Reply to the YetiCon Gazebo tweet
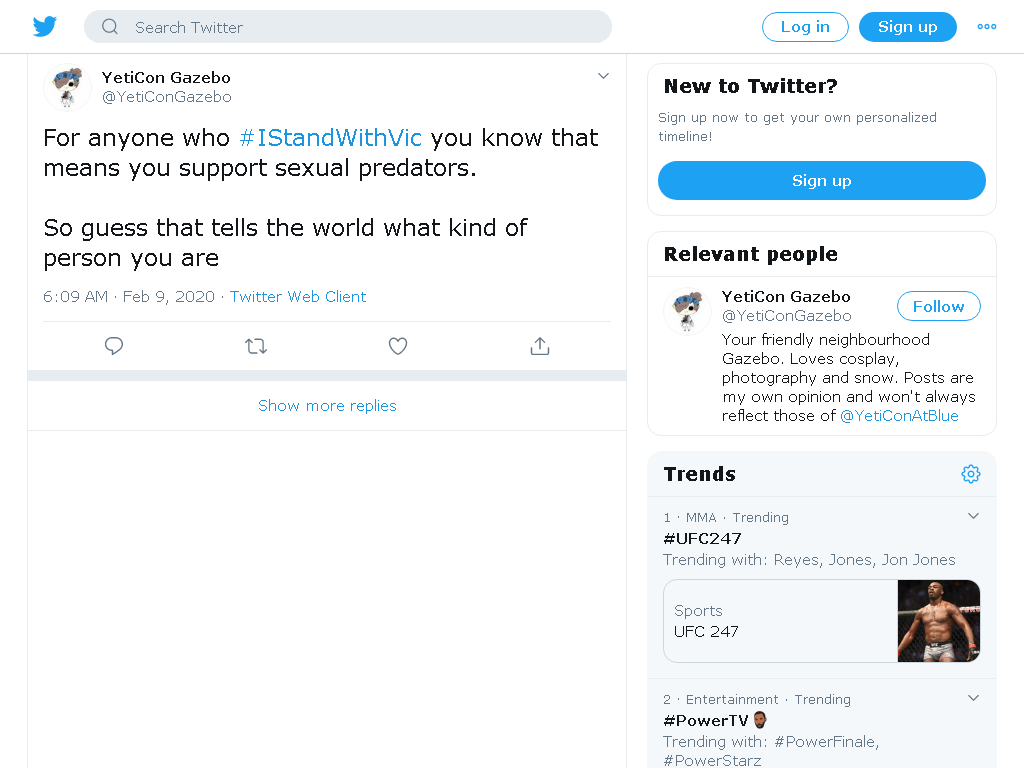The image size is (1024, 768). click(x=114, y=345)
